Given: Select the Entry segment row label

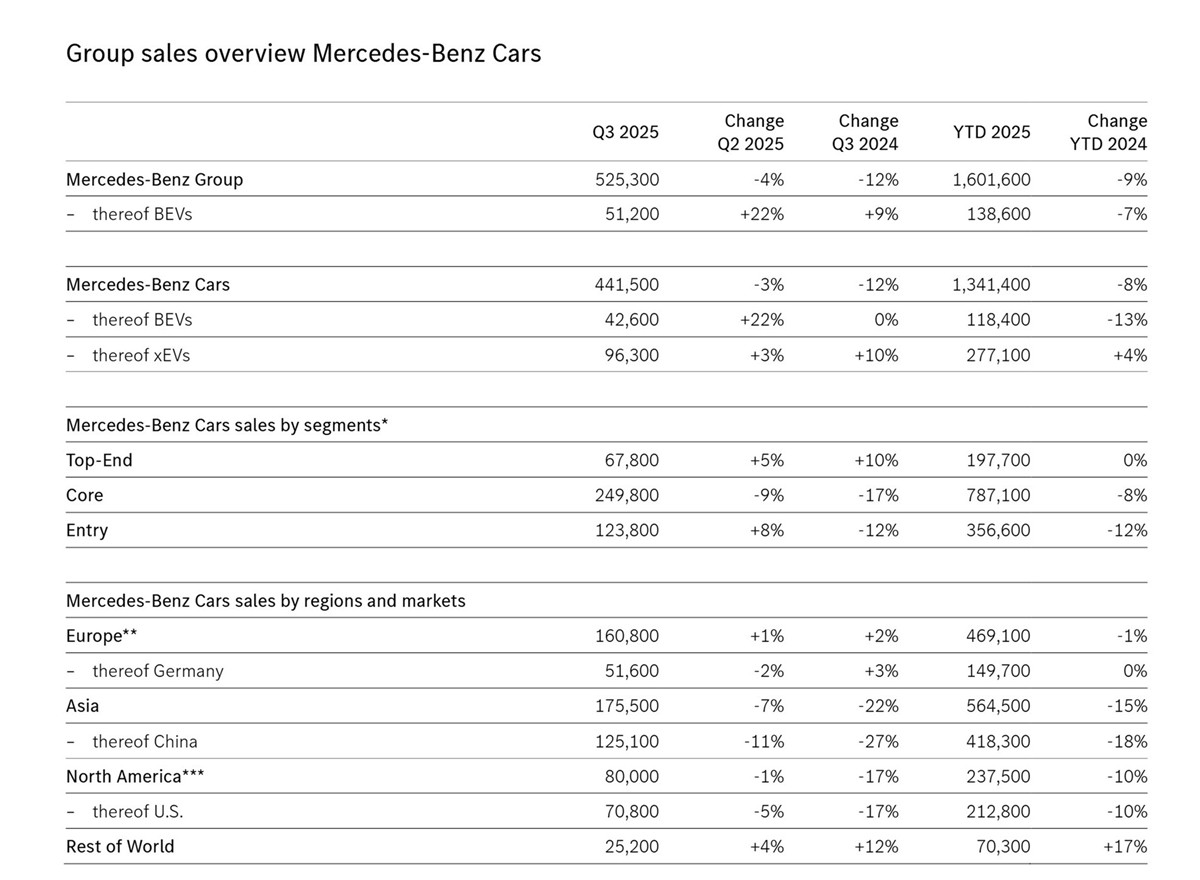Looking at the screenshot, I should click(x=87, y=531).
